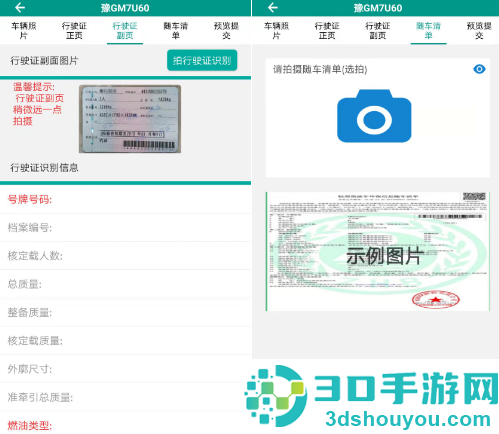Click the 行驶证识别信息 heading
Screen dimensions: 499x434
[44, 168]
